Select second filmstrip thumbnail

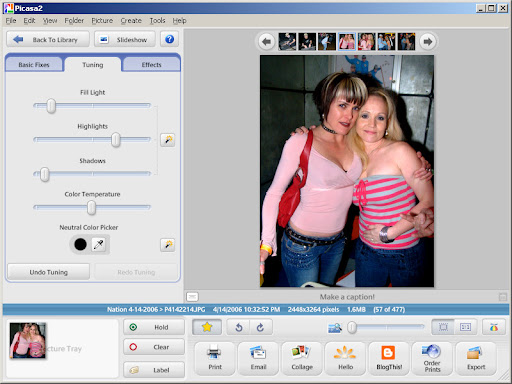[x=307, y=42]
